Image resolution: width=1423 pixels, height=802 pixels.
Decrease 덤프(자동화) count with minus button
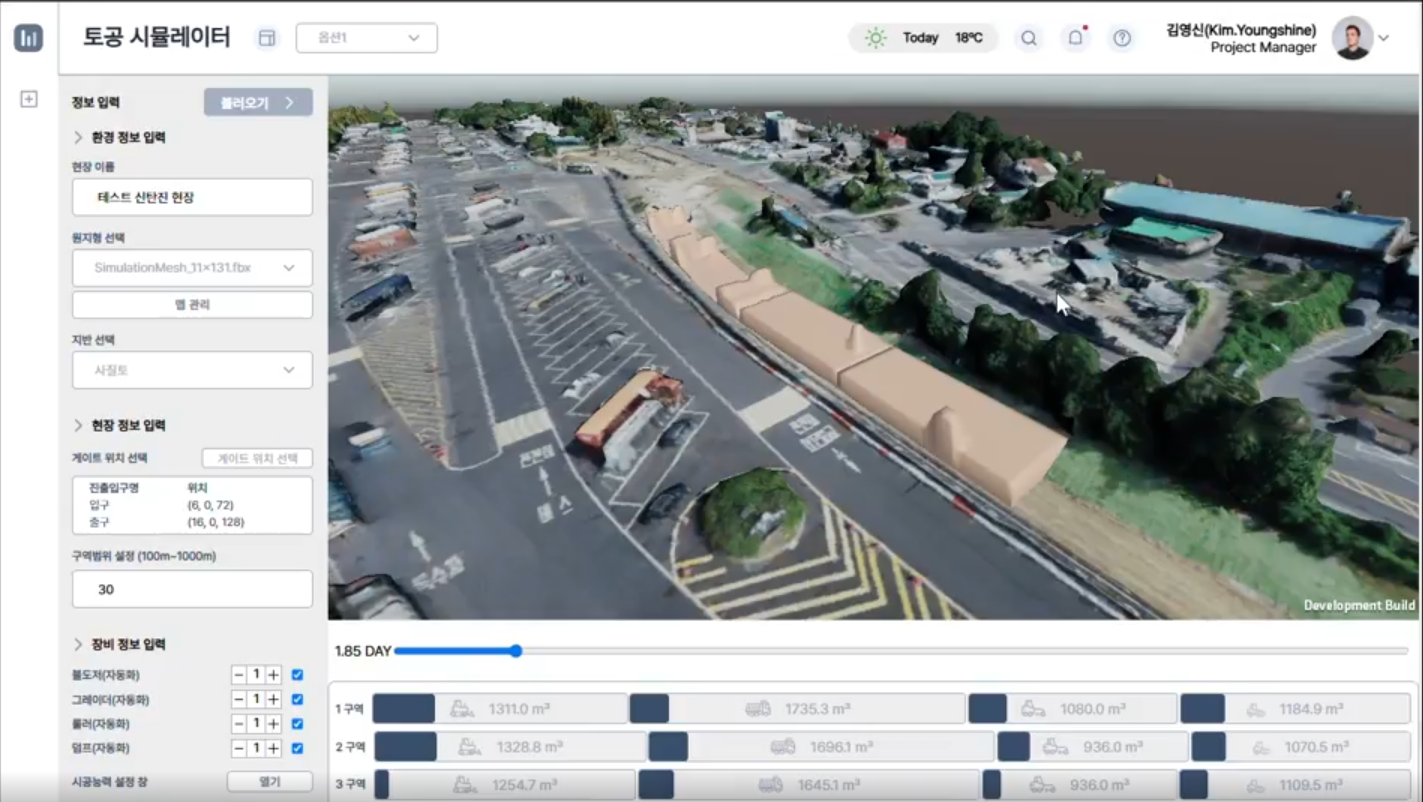[x=239, y=748]
